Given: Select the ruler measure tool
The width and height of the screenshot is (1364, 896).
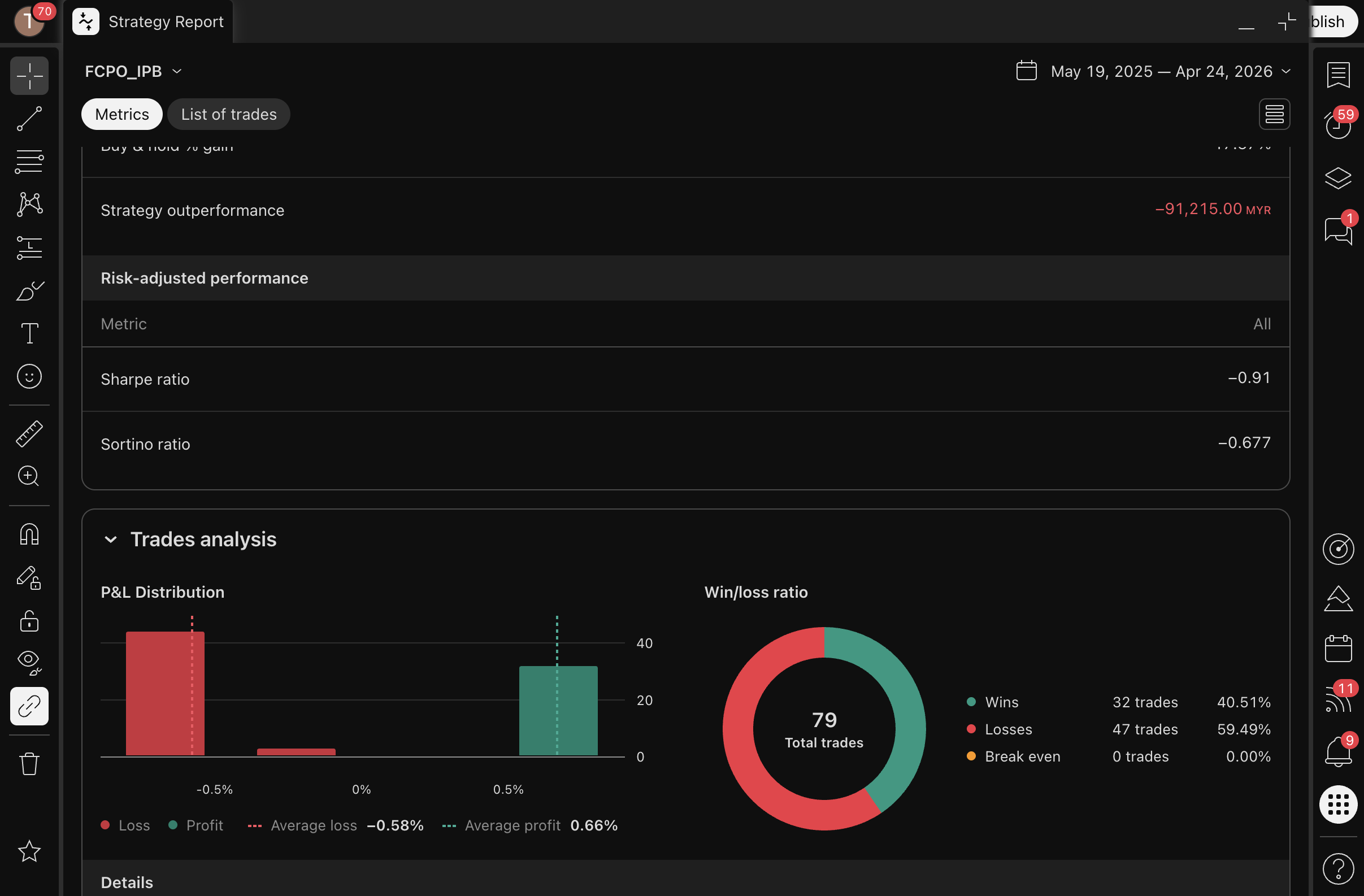Looking at the screenshot, I should 29,434.
